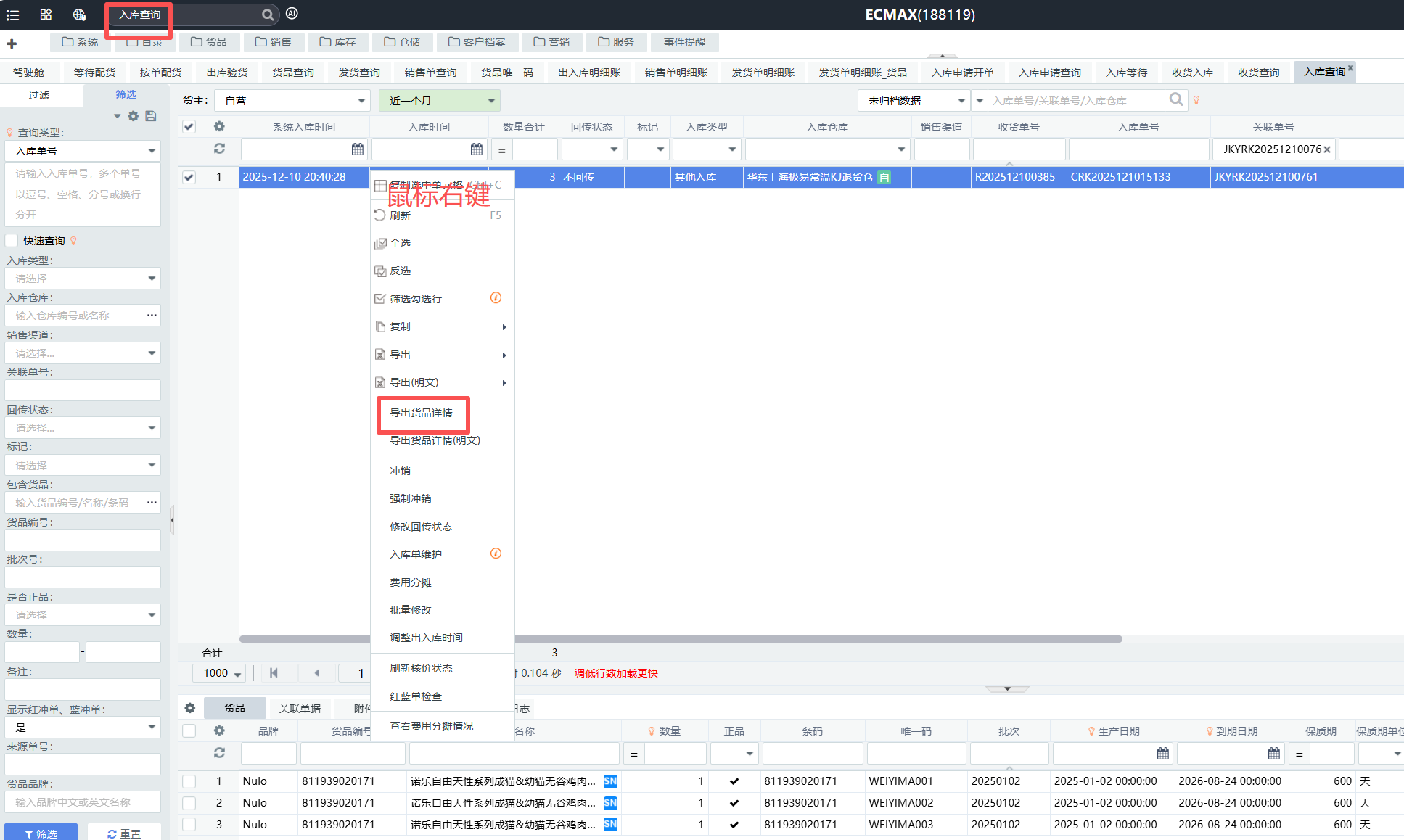The image size is (1404, 840).
Task: Click the 事件提醒 button
Action: click(x=684, y=42)
